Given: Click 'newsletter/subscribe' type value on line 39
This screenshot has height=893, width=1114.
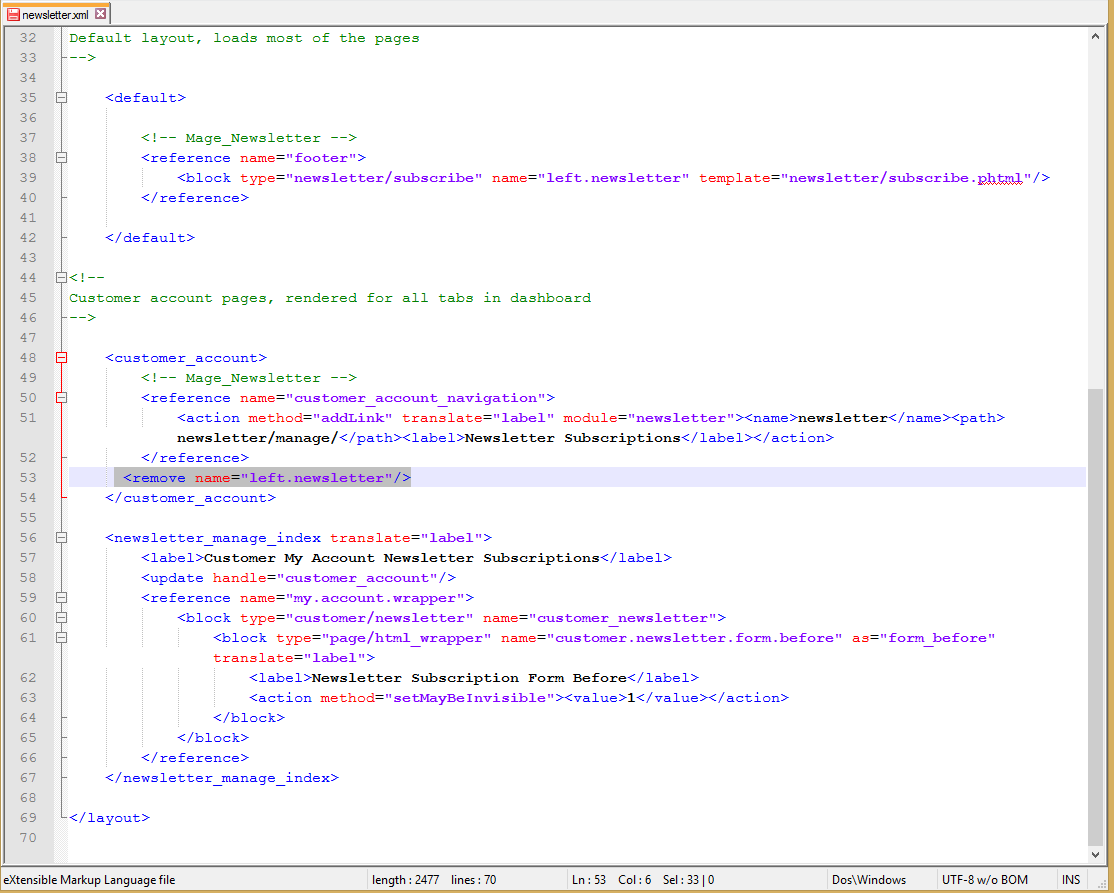Looking at the screenshot, I should (x=384, y=178).
